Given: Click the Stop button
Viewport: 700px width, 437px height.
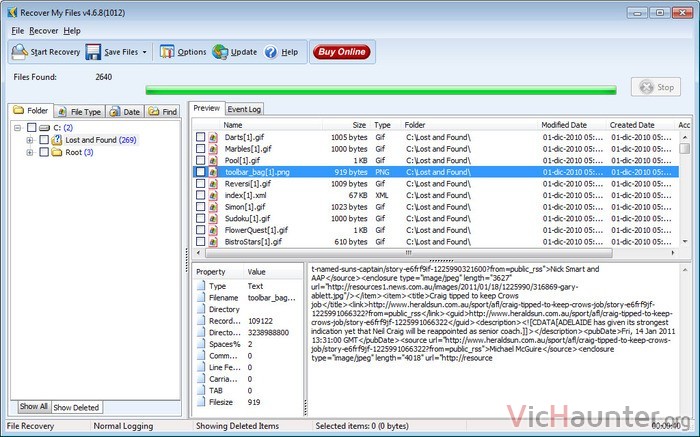Looking at the screenshot, I should 656,87.
